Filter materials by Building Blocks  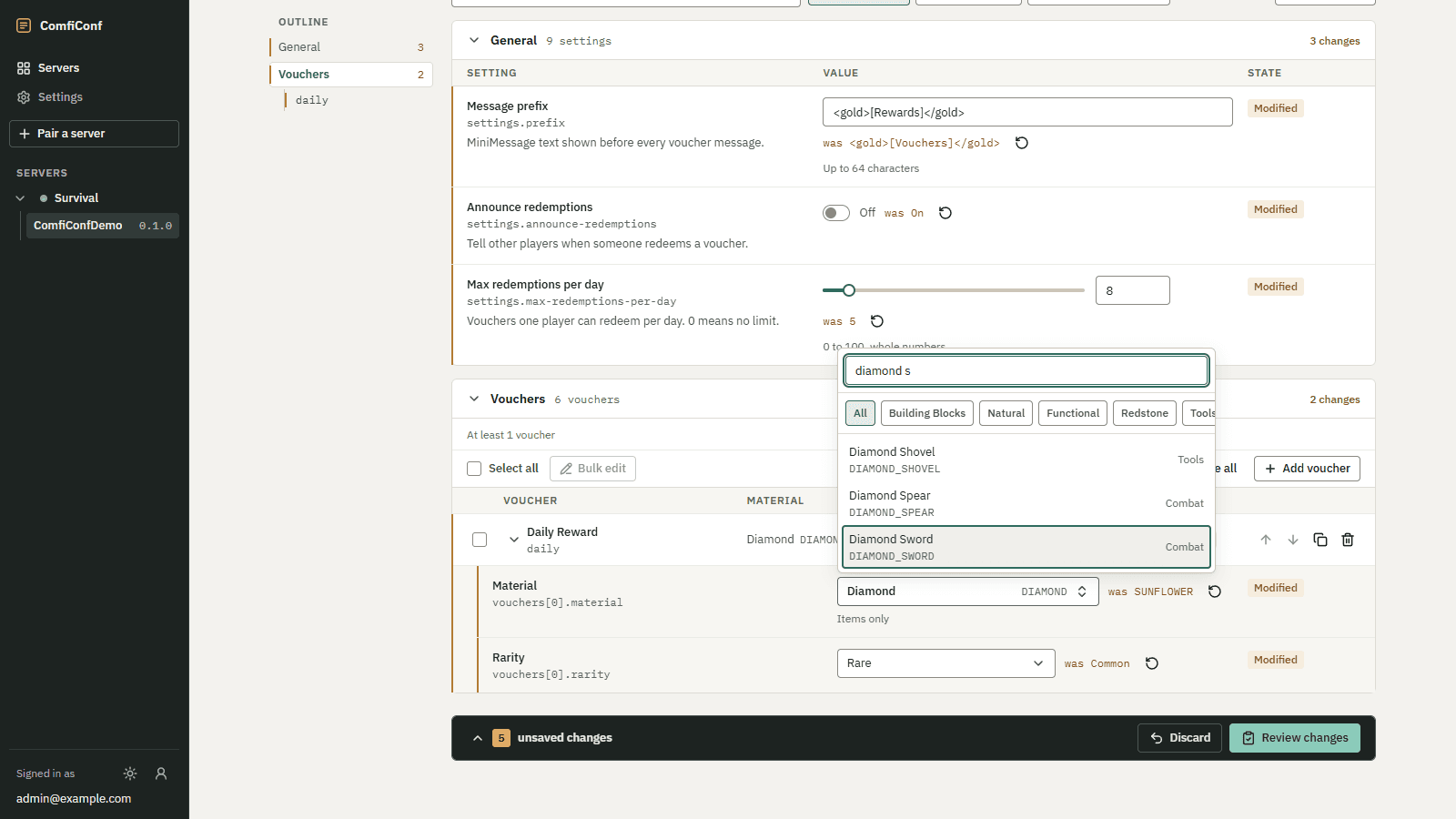(x=927, y=413)
